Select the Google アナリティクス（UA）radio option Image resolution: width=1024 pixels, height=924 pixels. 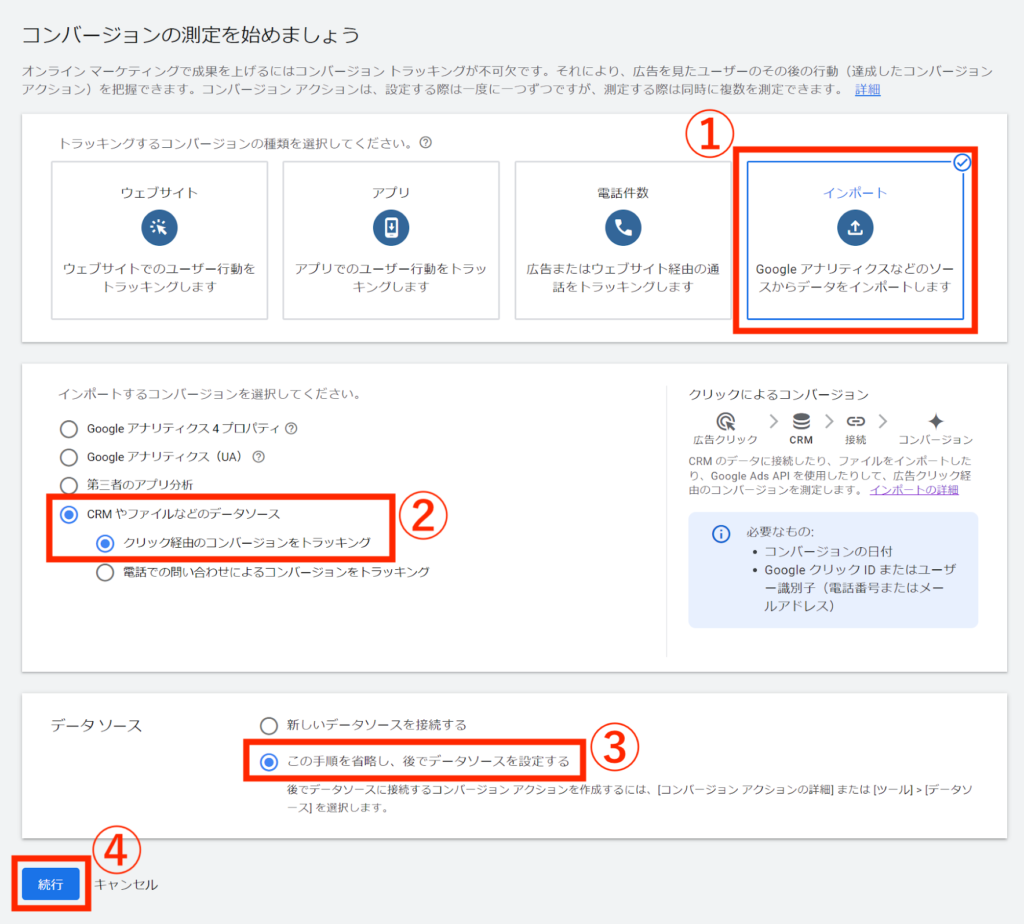click(x=69, y=457)
